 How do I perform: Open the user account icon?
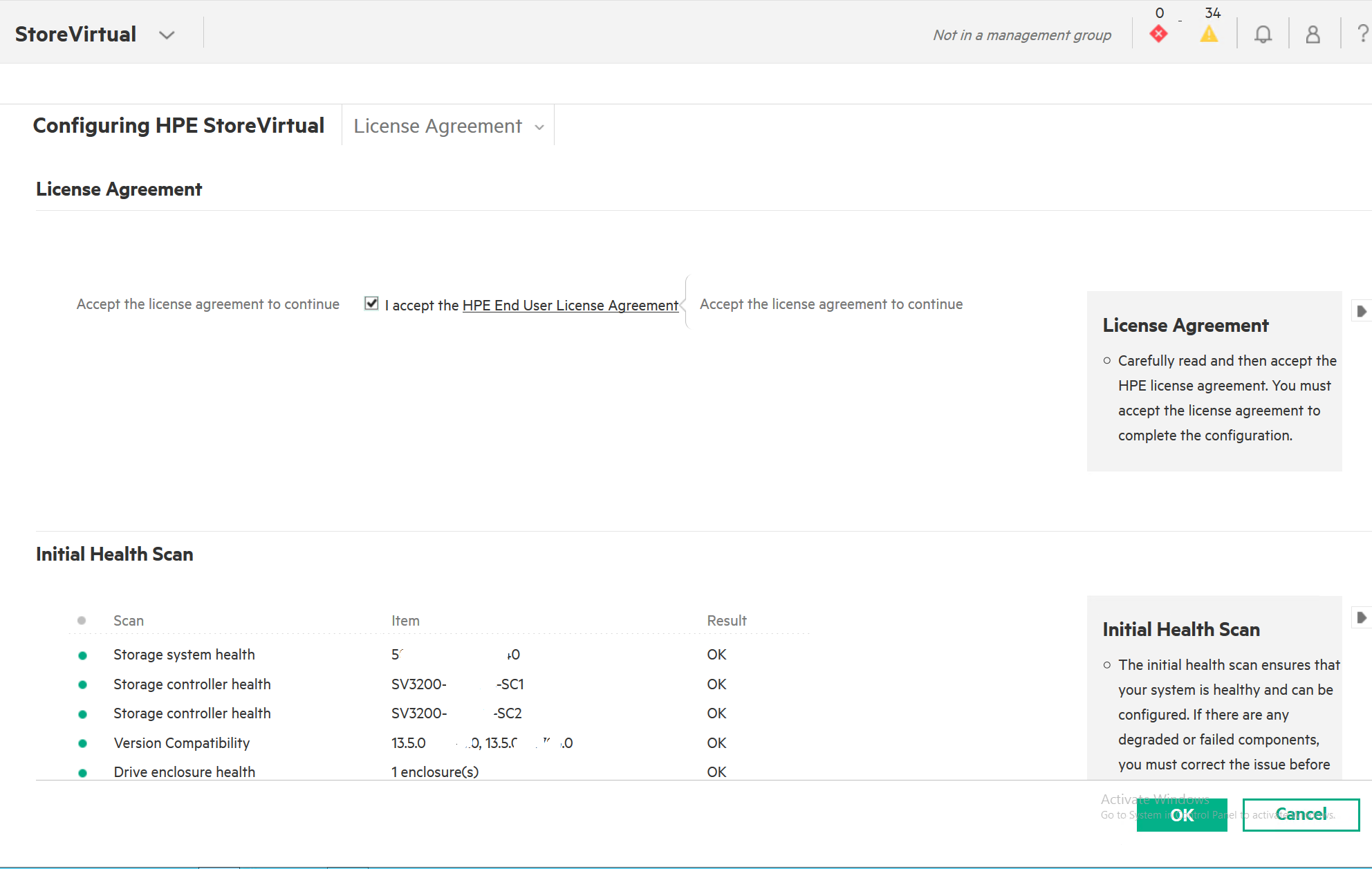point(1313,34)
